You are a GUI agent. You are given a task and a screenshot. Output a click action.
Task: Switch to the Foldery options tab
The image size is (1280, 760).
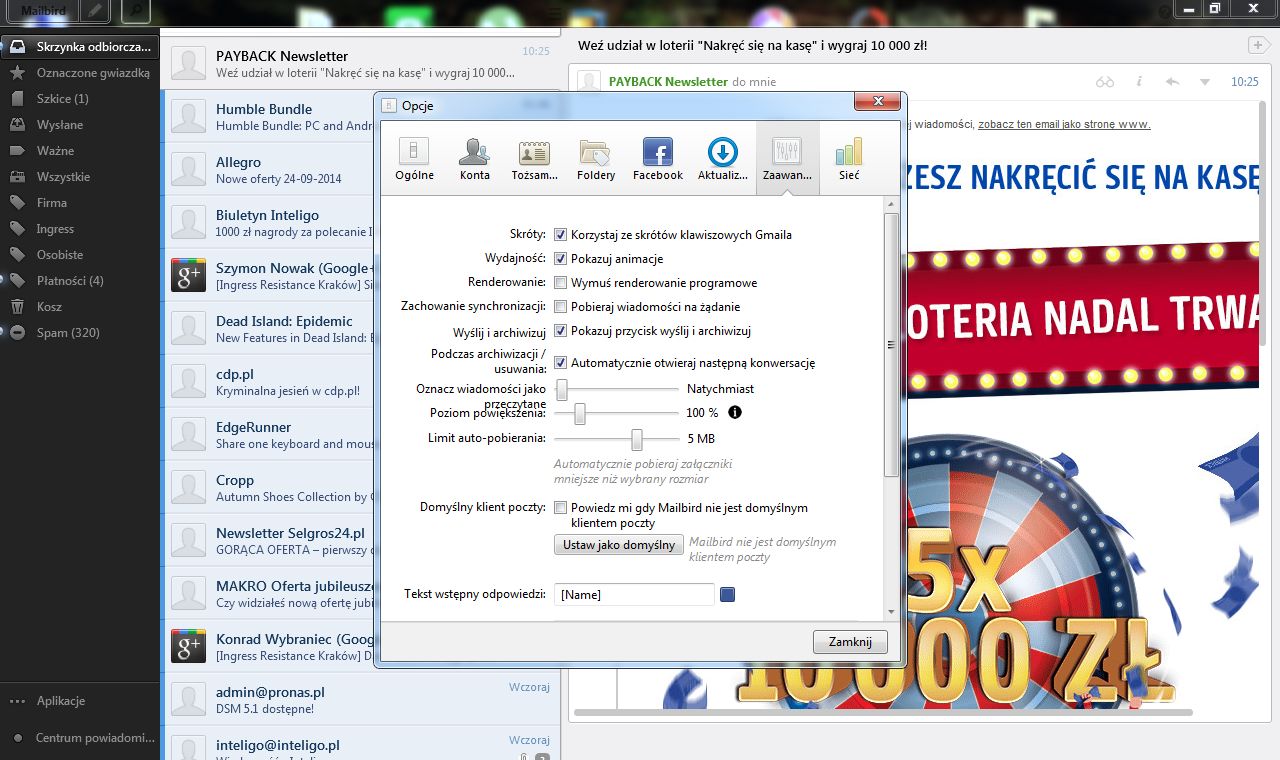tap(596, 159)
